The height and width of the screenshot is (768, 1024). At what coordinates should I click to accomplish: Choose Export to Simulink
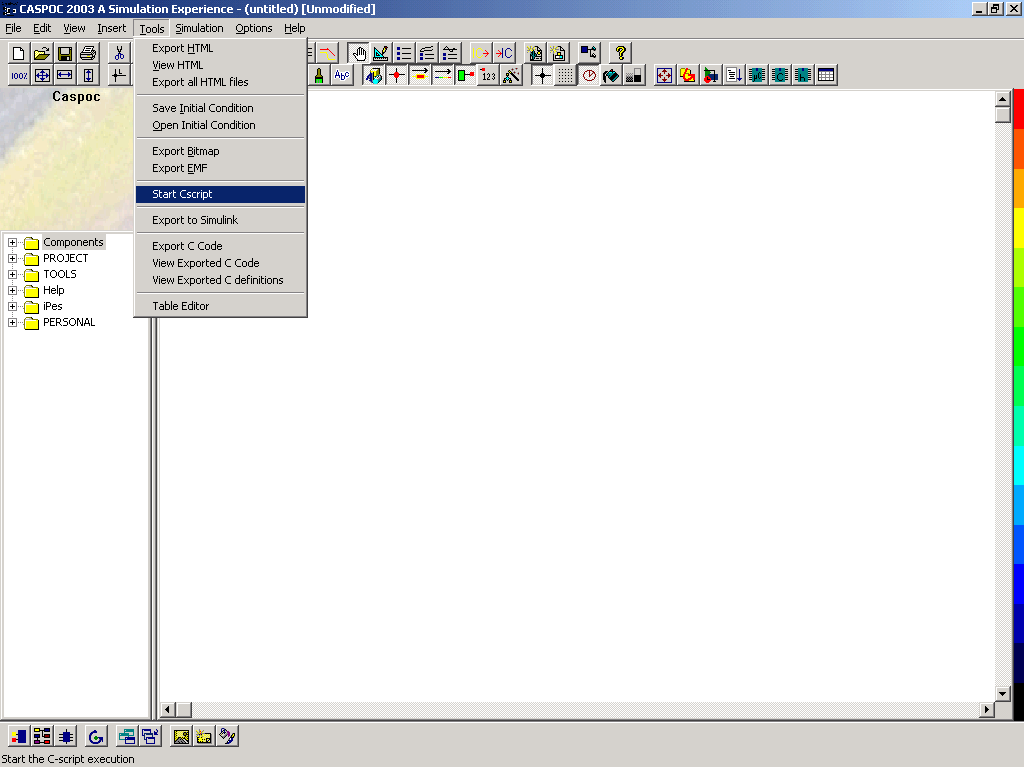pyautogui.click(x=221, y=221)
